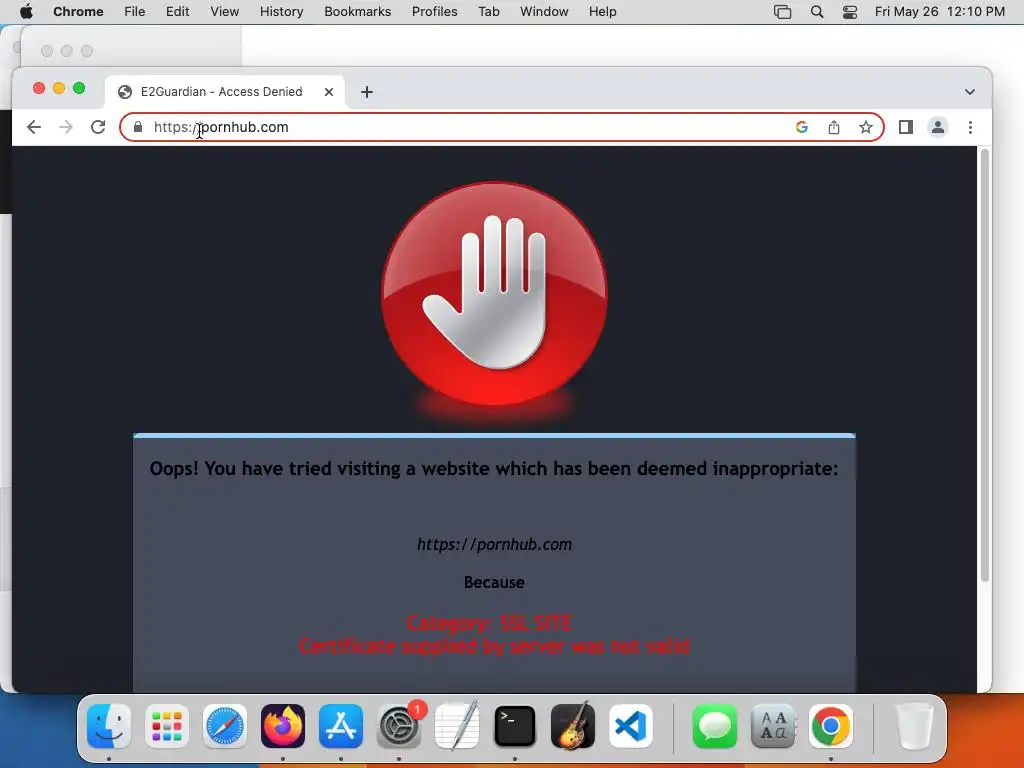Open Spotlight search in menu bar
This screenshot has height=768, width=1024.
pyautogui.click(x=817, y=12)
